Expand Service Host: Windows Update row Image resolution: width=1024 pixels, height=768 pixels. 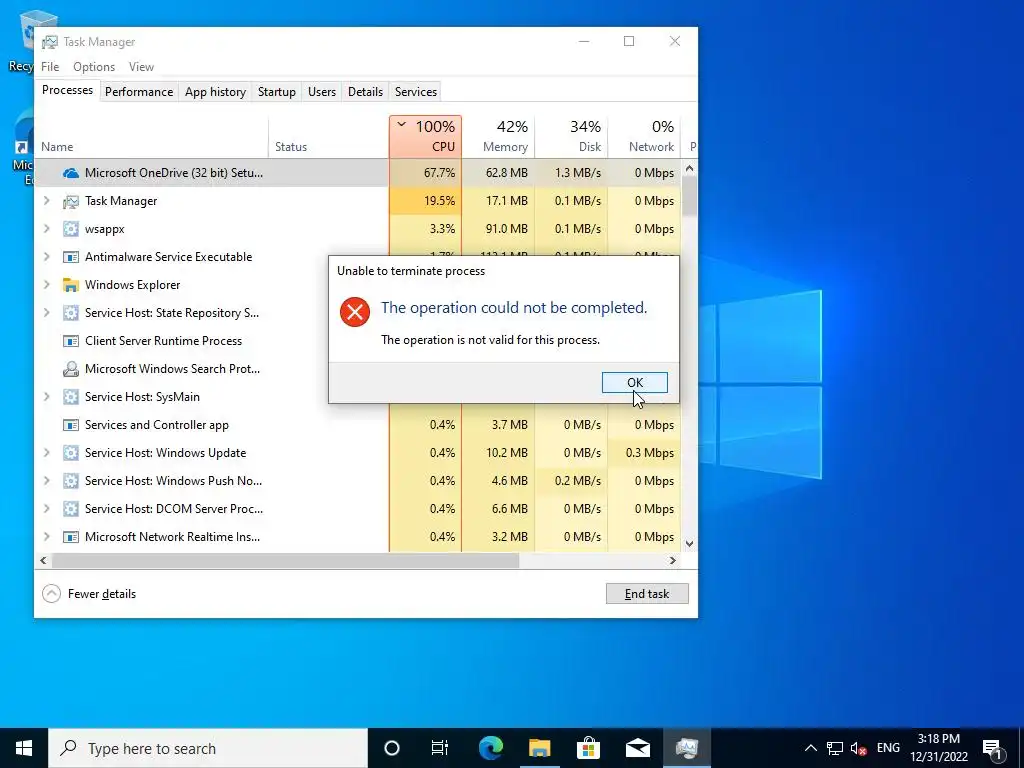(x=46, y=453)
